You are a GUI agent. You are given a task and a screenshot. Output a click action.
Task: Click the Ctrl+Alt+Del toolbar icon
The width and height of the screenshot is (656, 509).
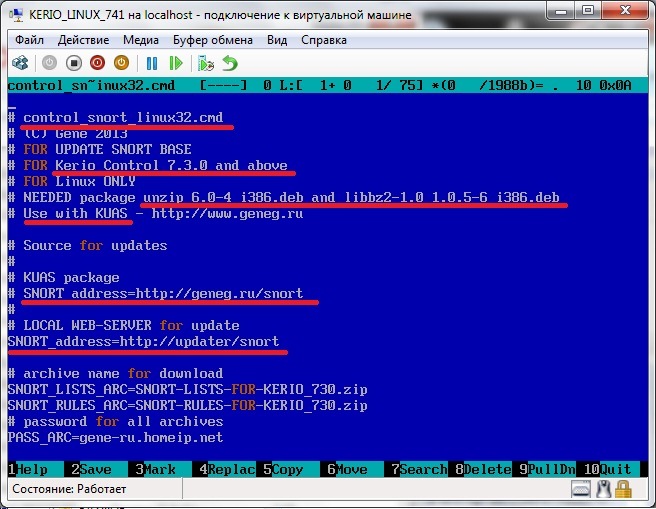click(x=19, y=62)
